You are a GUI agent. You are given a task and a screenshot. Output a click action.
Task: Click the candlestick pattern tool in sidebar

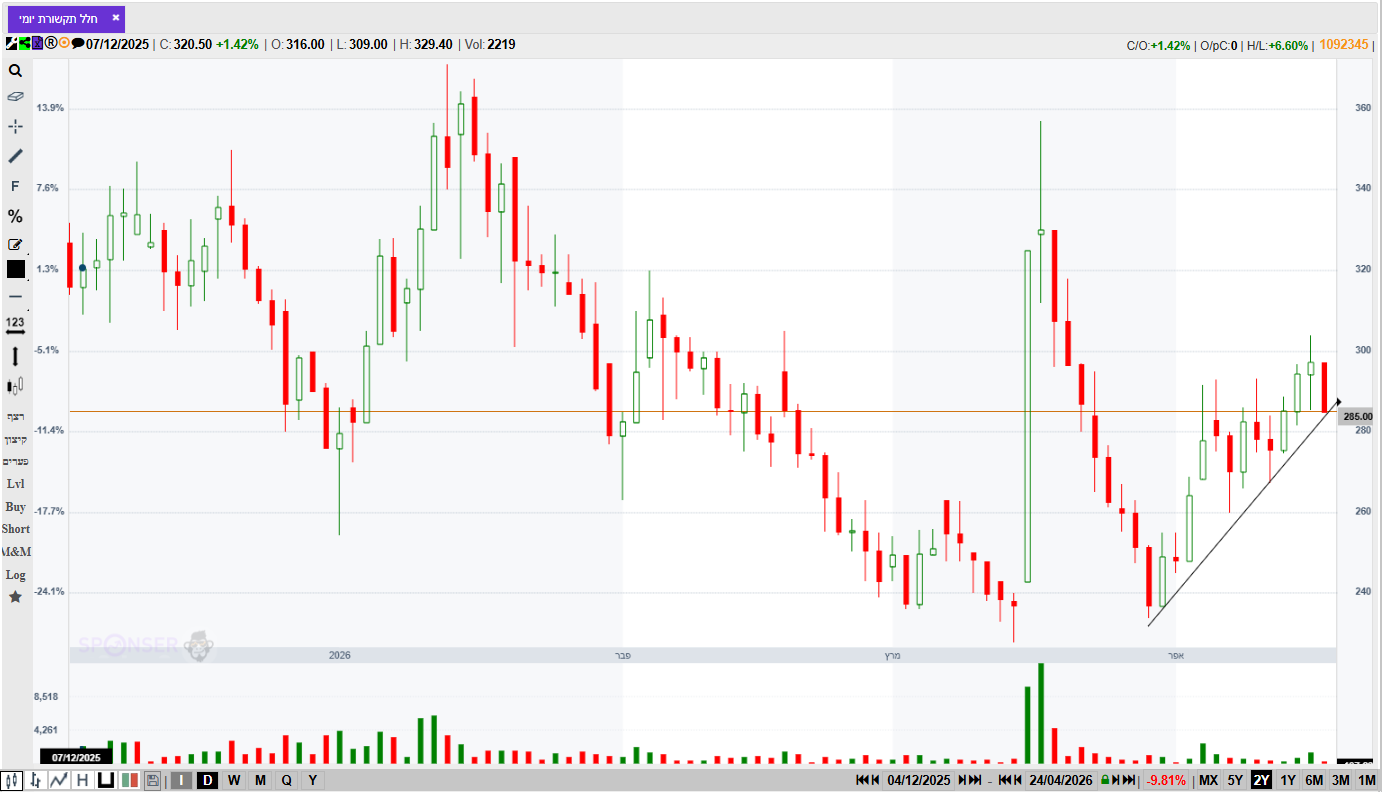15,386
